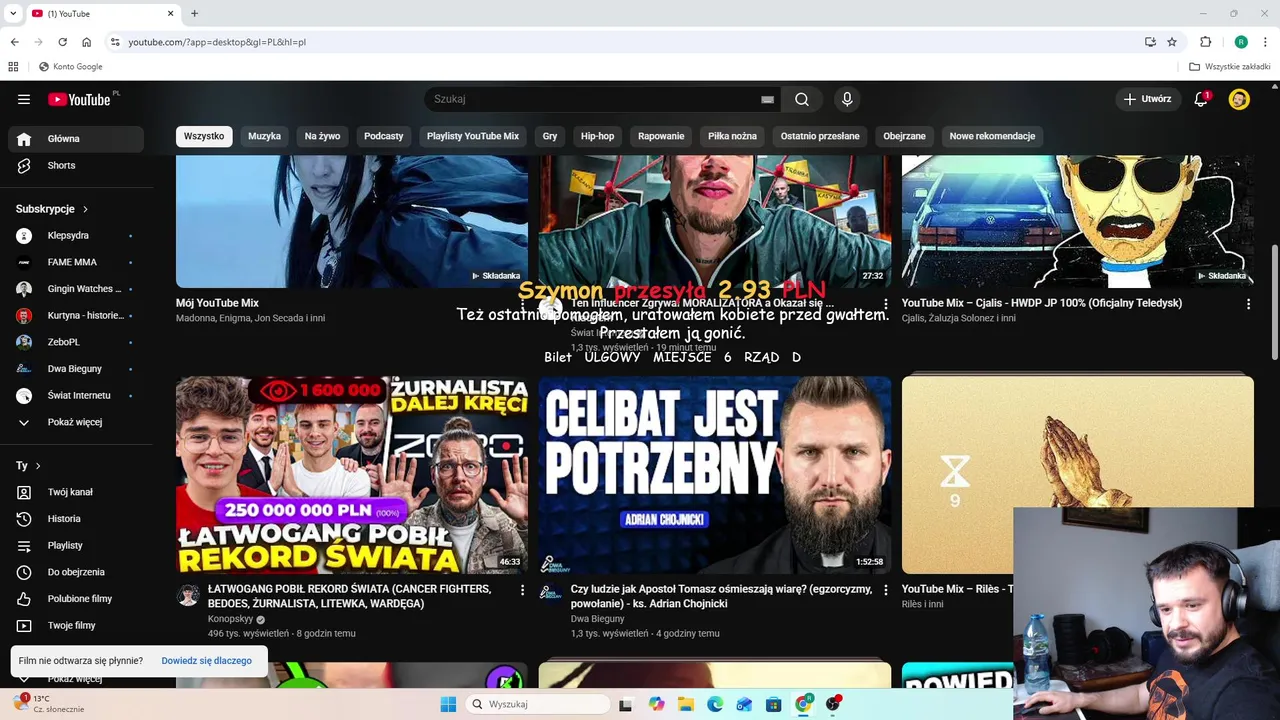Install the YouTube app via address bar icon
This screenshot has width=1280, height=720.
(1150, 42)
